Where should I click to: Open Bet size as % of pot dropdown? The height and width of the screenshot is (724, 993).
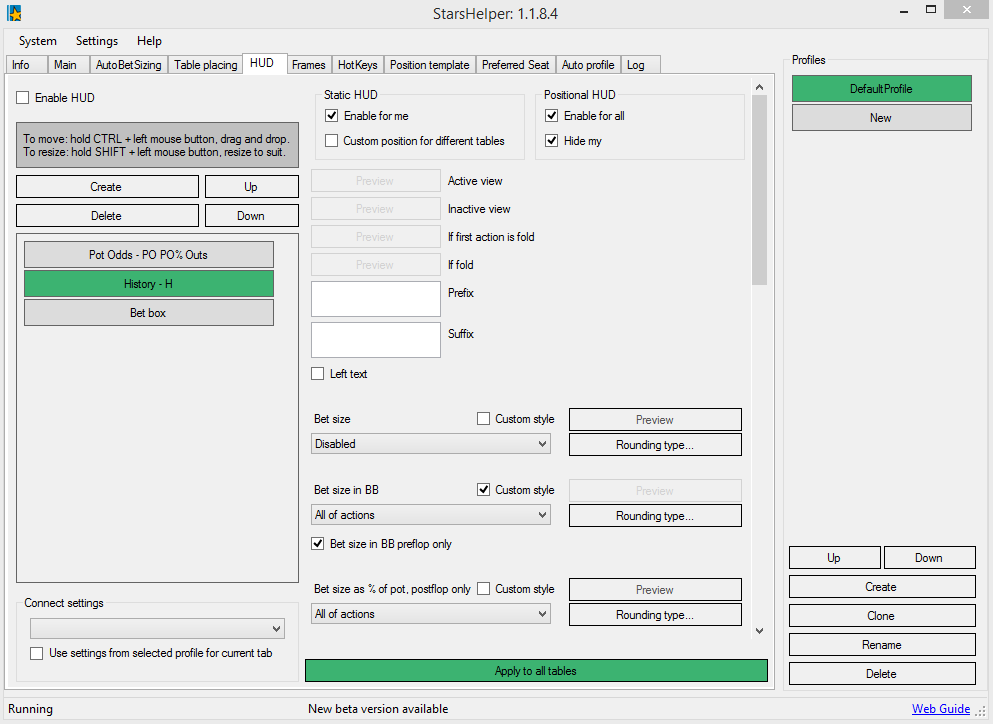click(x=431, y=614)
